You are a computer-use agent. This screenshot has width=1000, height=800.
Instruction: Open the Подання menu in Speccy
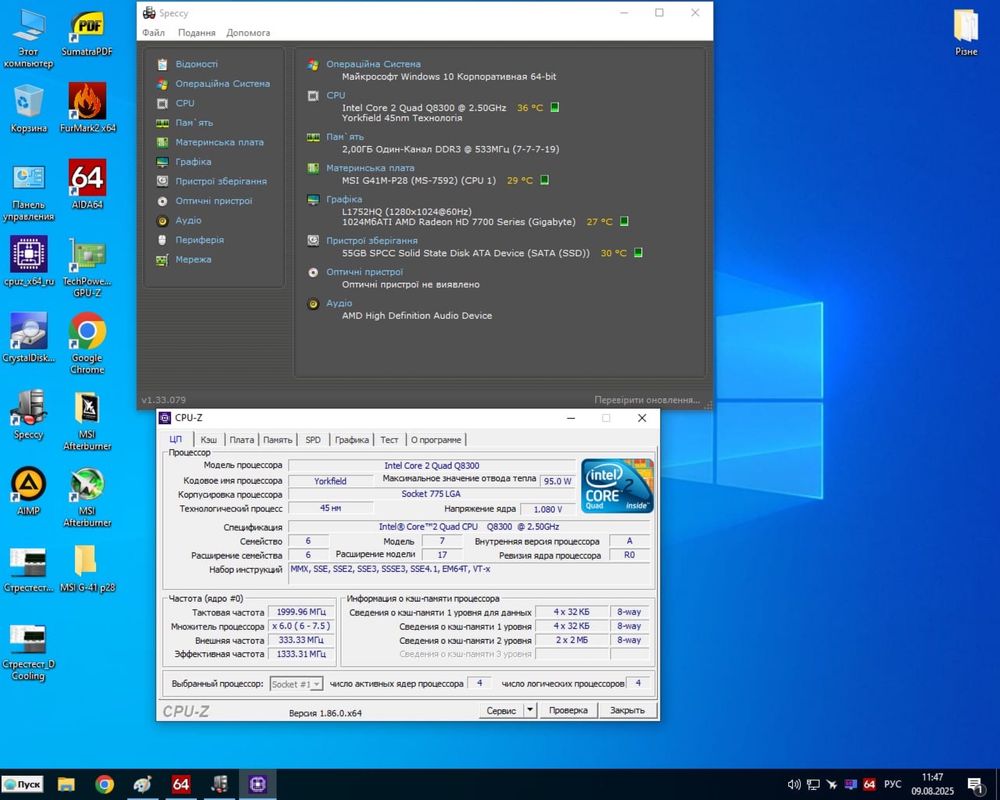(196, 33)
